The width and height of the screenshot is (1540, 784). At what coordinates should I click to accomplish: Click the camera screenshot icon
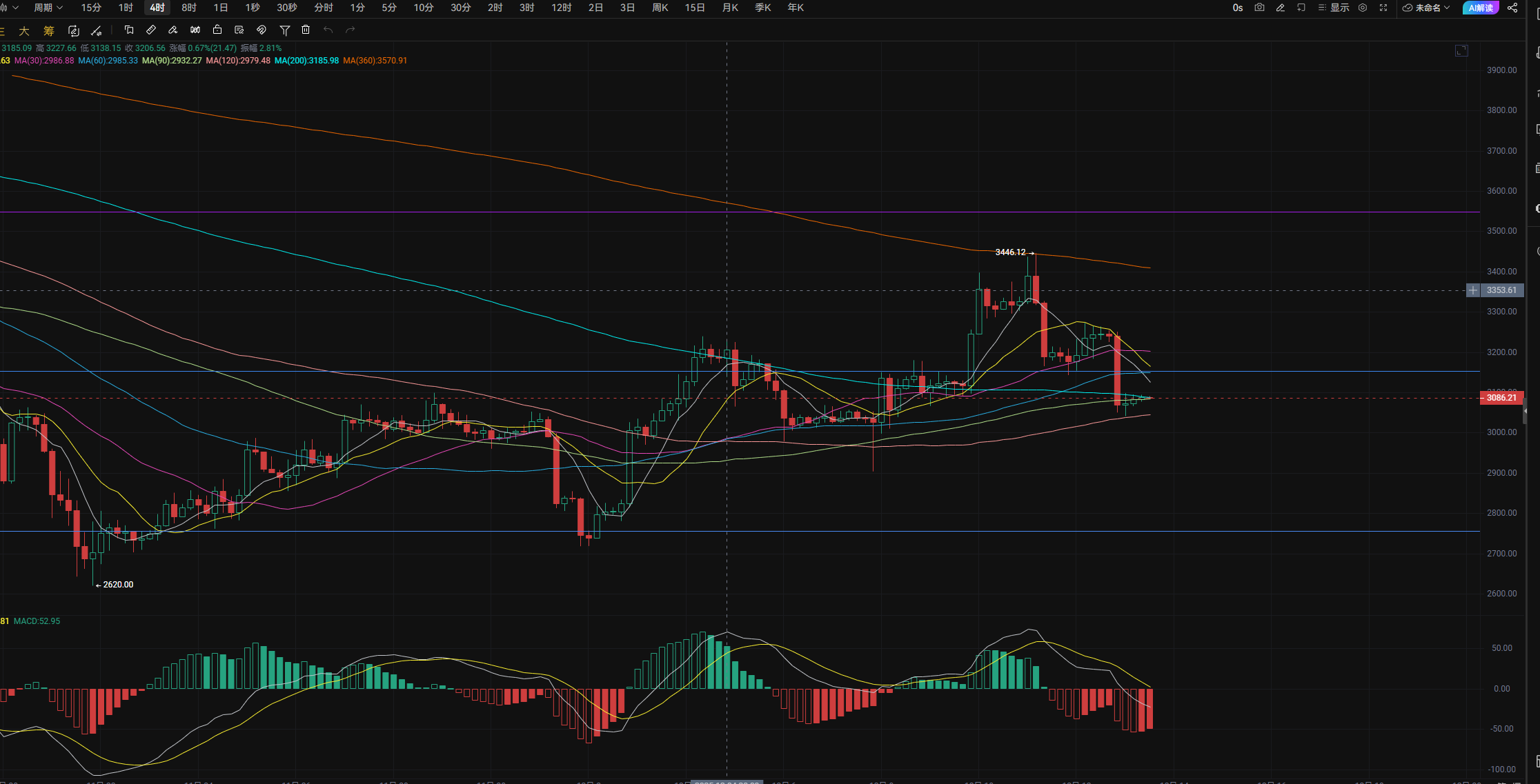(1259, 8)
